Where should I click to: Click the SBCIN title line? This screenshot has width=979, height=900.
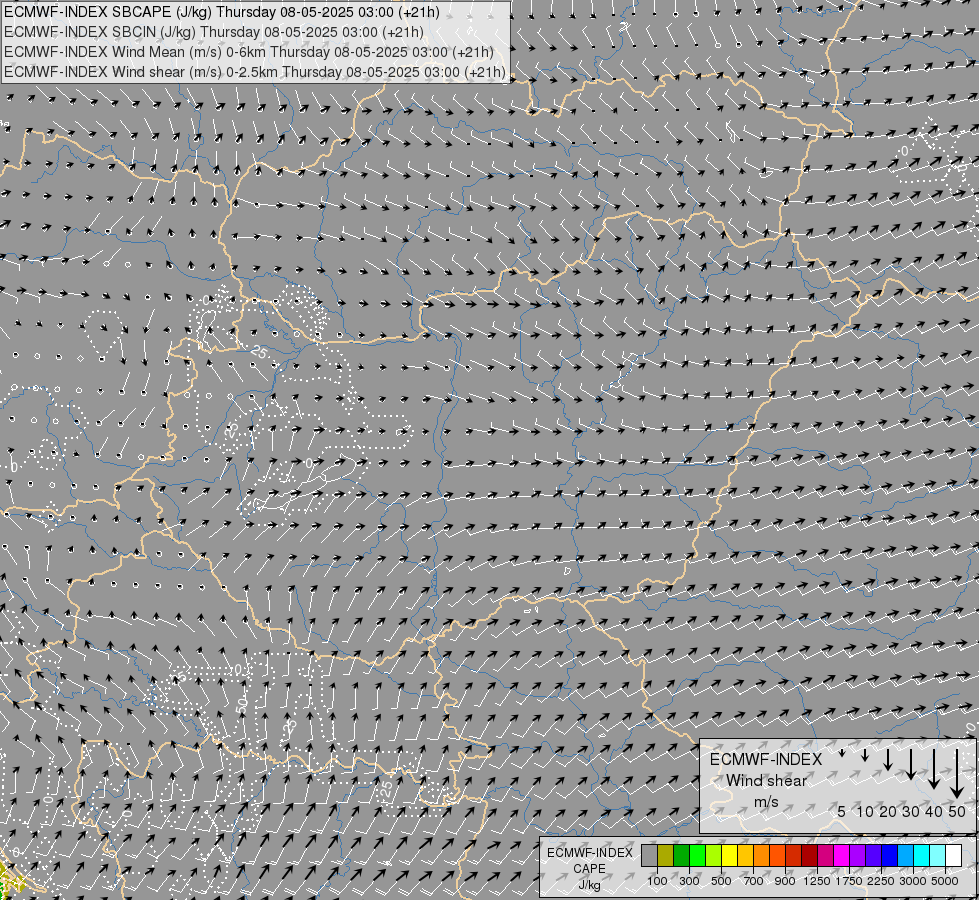pos(214,32)
